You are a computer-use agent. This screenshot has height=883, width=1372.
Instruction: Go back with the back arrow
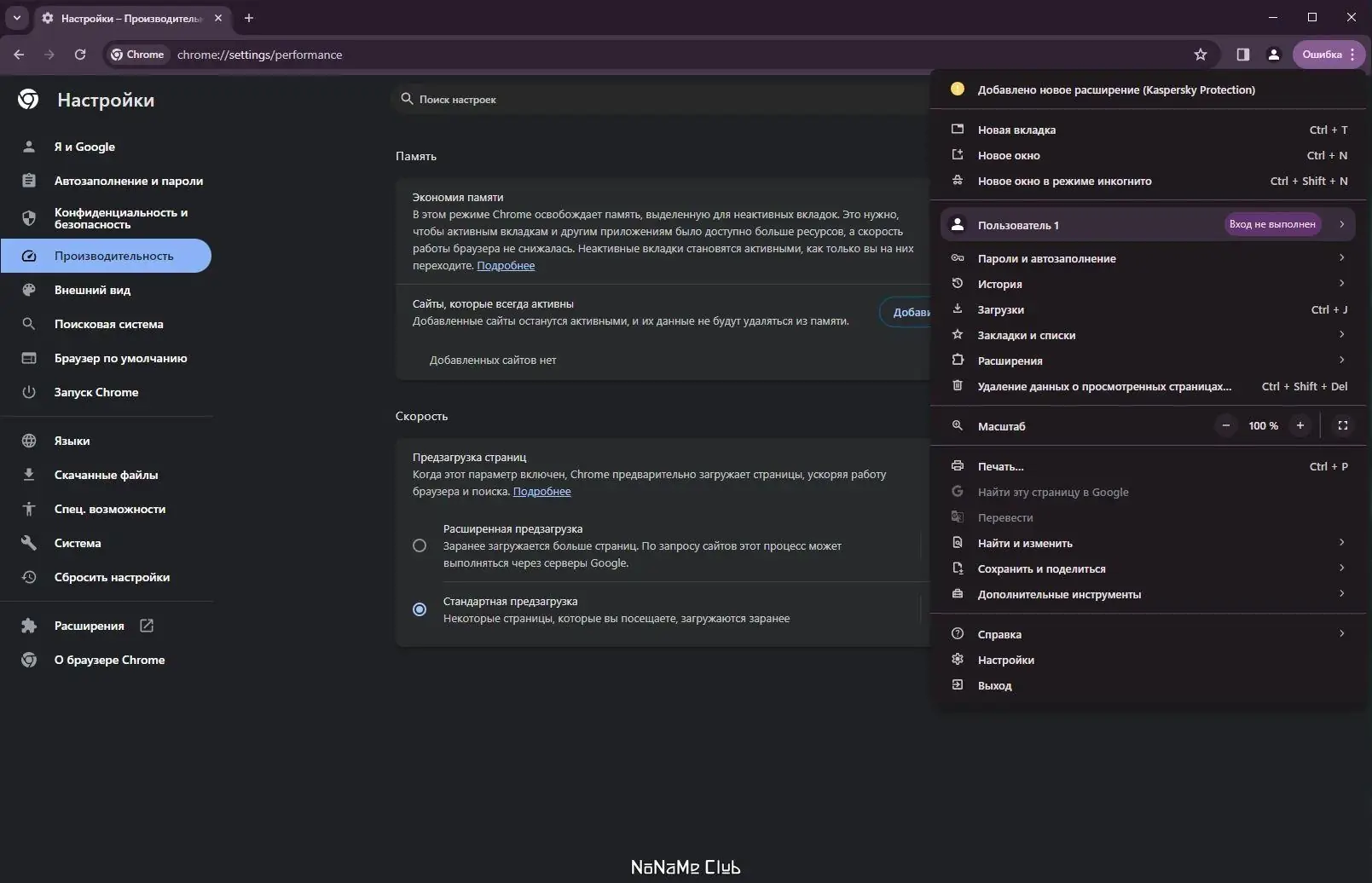point(19,55)
